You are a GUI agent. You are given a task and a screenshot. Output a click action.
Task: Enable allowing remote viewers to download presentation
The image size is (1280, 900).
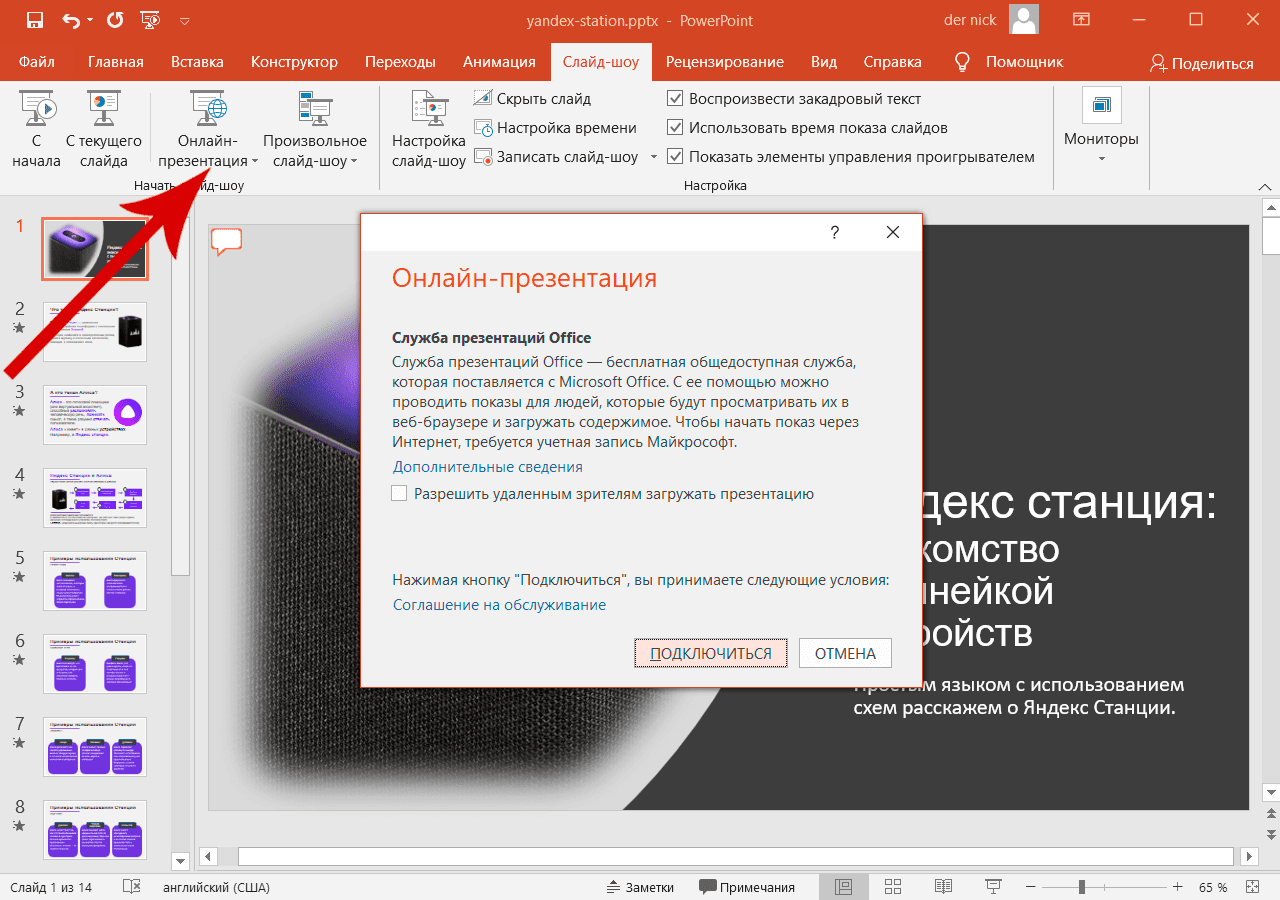pyautogui.click(x=400, y=494)
